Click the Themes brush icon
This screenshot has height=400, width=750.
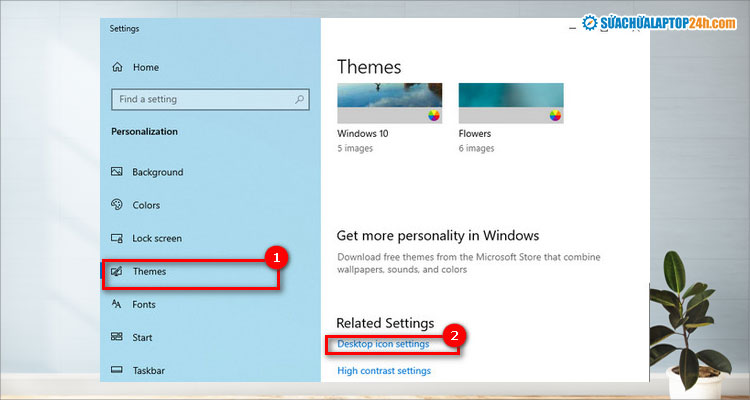click(x=117, y=271)
